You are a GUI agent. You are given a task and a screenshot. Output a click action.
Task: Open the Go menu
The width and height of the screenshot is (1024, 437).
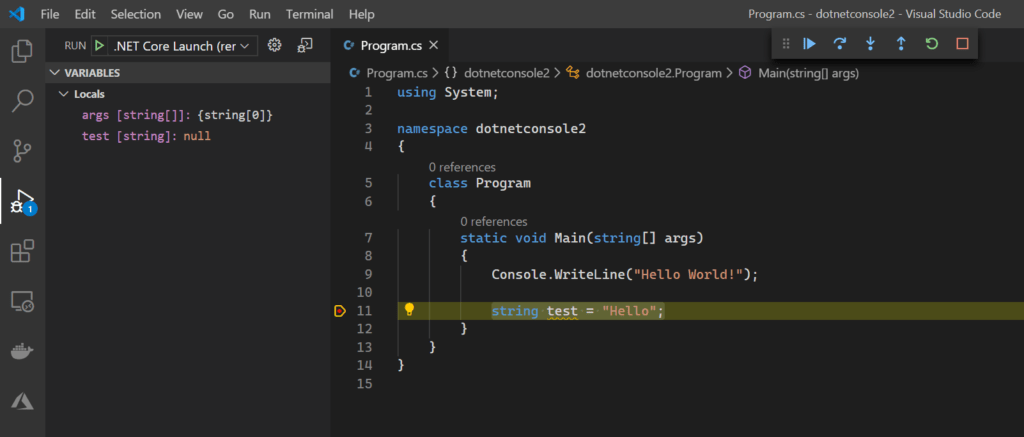226,14
